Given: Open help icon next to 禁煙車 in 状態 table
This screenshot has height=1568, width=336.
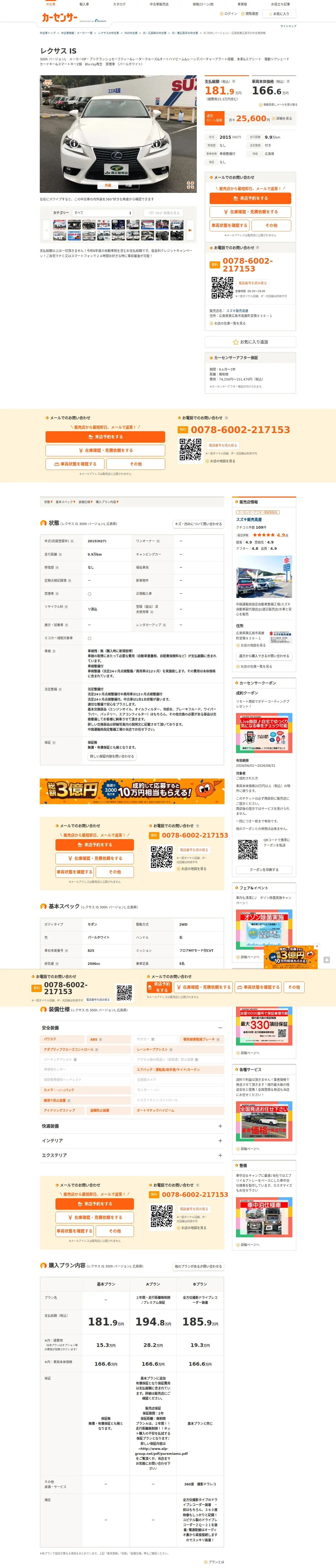Looking at the screenshot, I should point(57,593).
